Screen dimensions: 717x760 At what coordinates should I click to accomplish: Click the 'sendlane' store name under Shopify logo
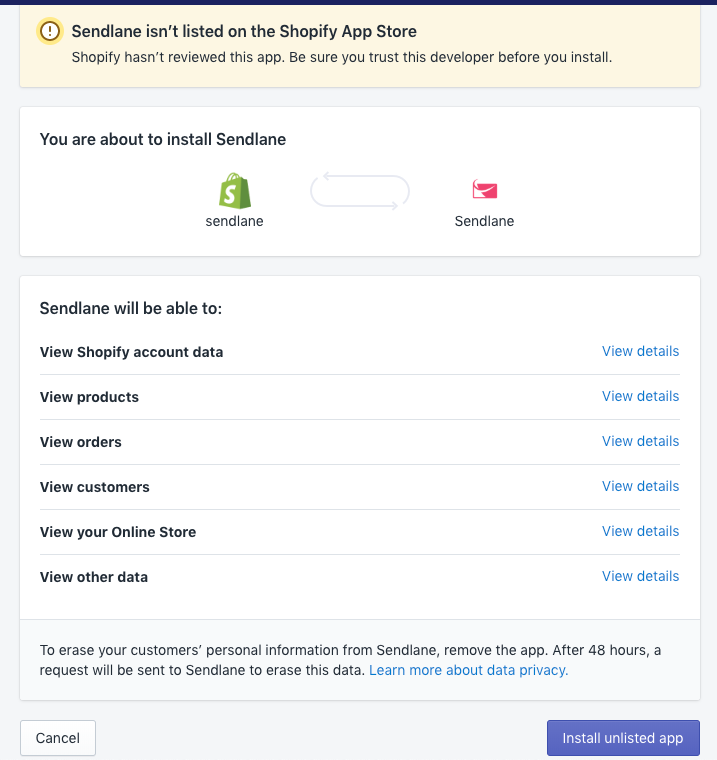pos(235,222)
